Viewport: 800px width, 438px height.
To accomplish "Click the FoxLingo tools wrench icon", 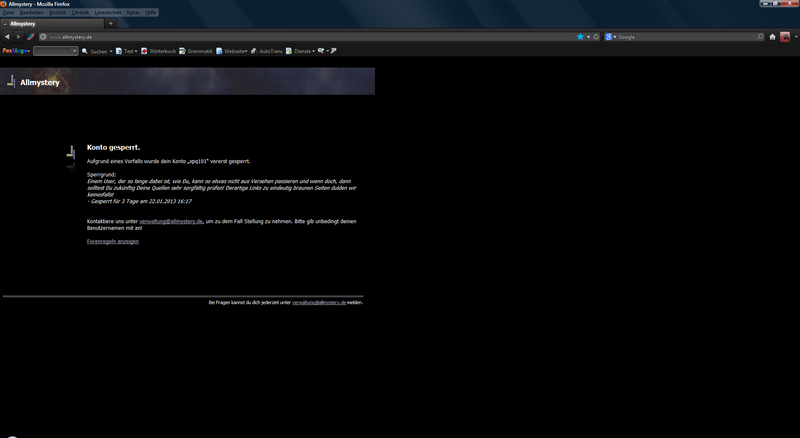I will point(334,51).
